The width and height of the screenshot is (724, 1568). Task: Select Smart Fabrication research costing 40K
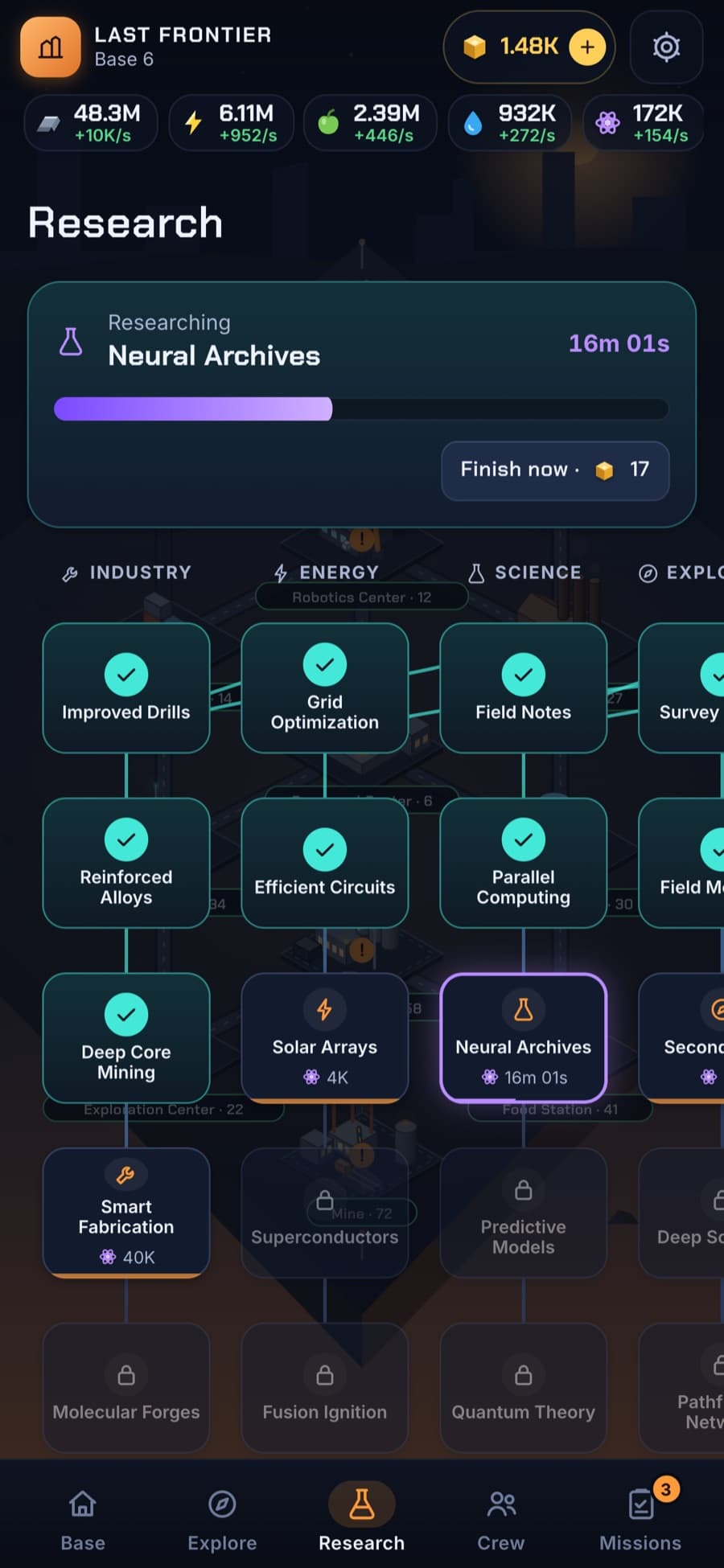[126, 1213]
